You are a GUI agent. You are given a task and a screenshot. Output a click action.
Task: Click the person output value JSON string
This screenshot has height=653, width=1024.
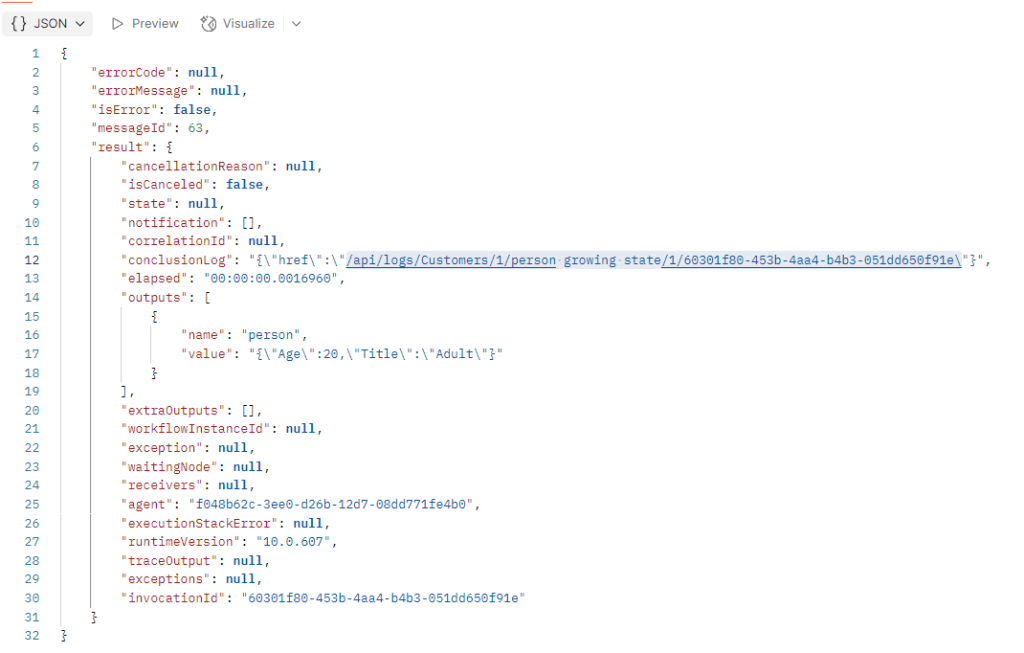tap(376, 354)
